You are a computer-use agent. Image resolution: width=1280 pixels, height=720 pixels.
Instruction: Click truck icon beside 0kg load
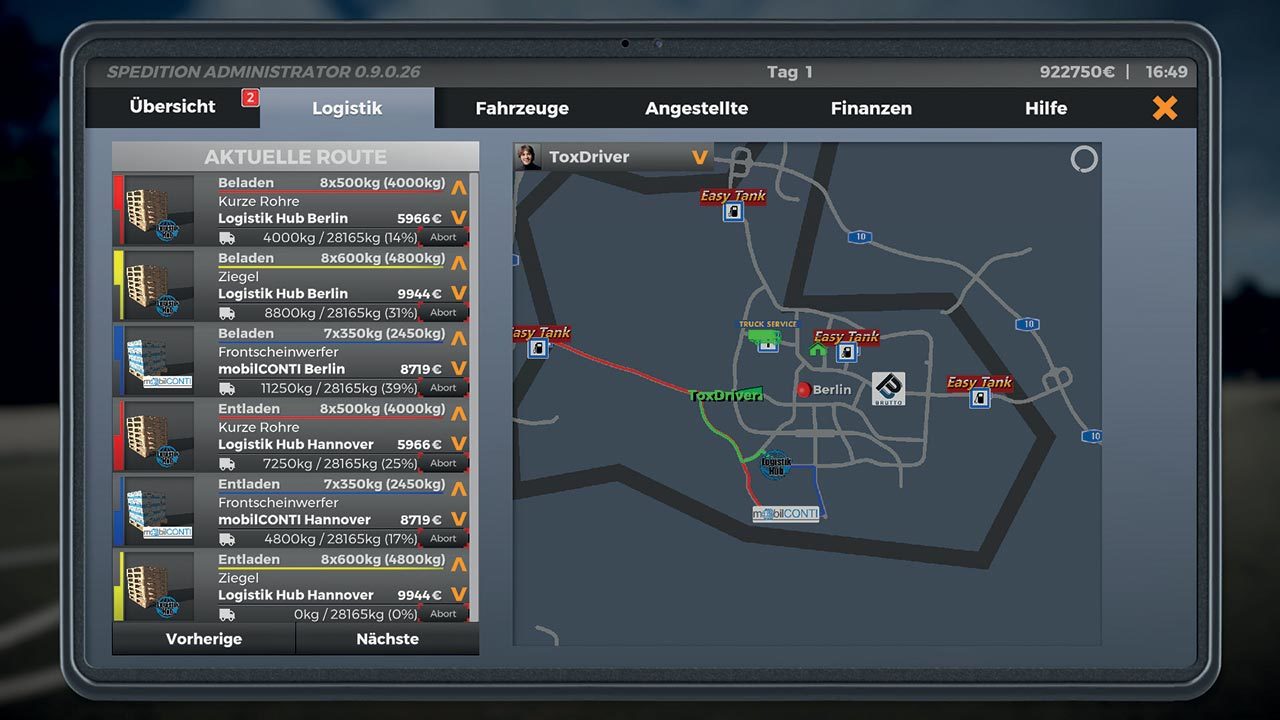tap(227, 614)
